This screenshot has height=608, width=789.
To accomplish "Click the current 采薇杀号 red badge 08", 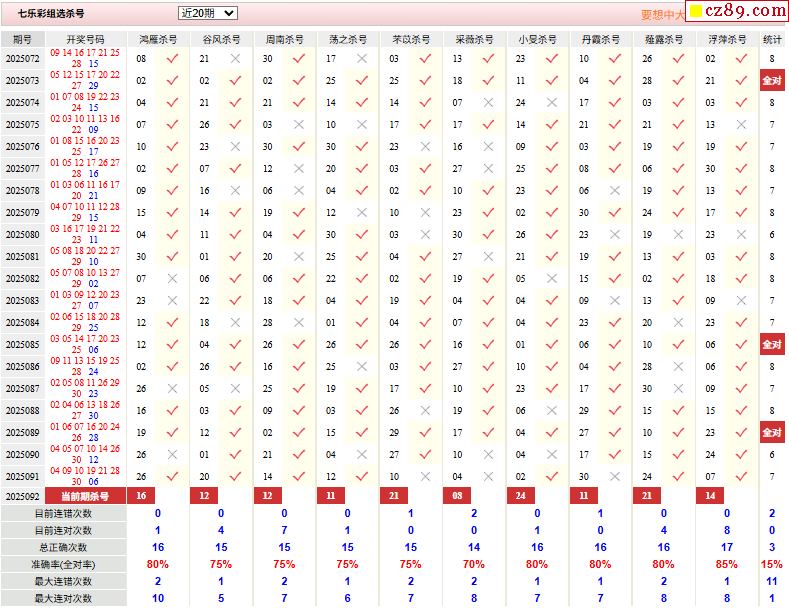I will (x=457, y=496).
